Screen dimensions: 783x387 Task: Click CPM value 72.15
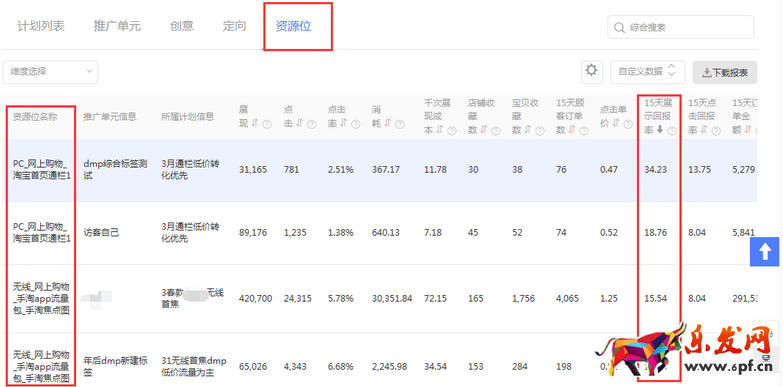click(x=435, y=299)
